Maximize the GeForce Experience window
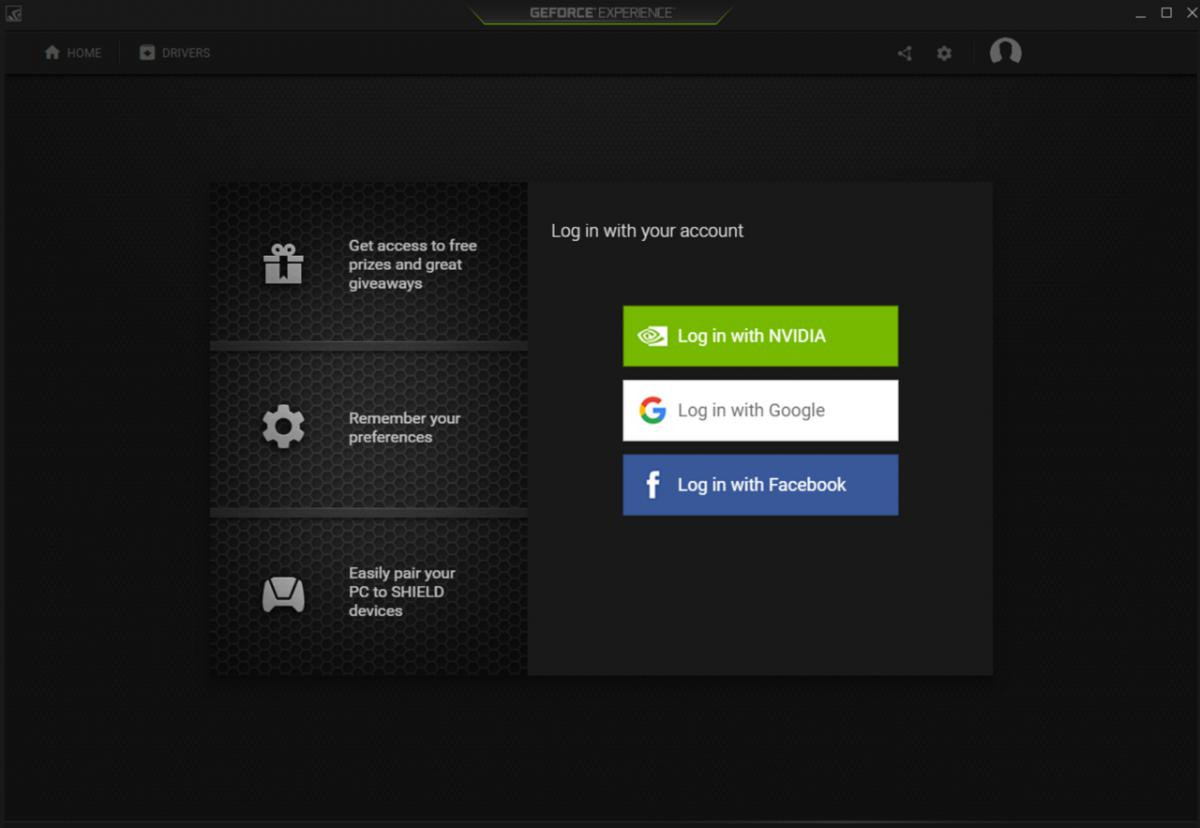Viewport: 1200px width, 828px height. click(1166, 13)
